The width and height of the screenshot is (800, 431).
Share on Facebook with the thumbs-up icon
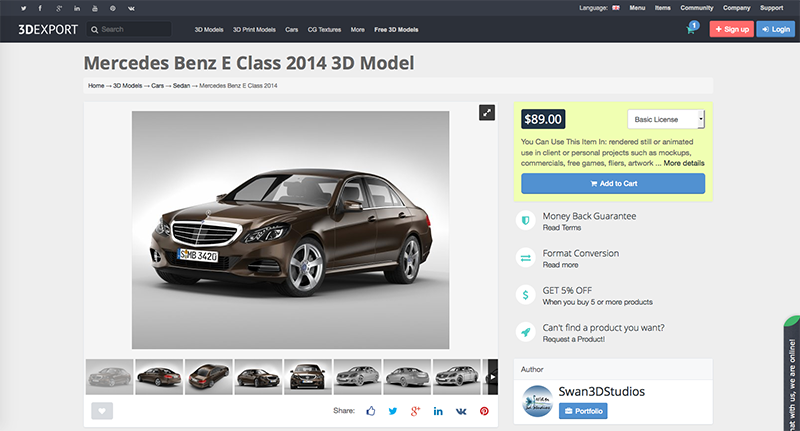pyautogui.click(x=370, y=411)
